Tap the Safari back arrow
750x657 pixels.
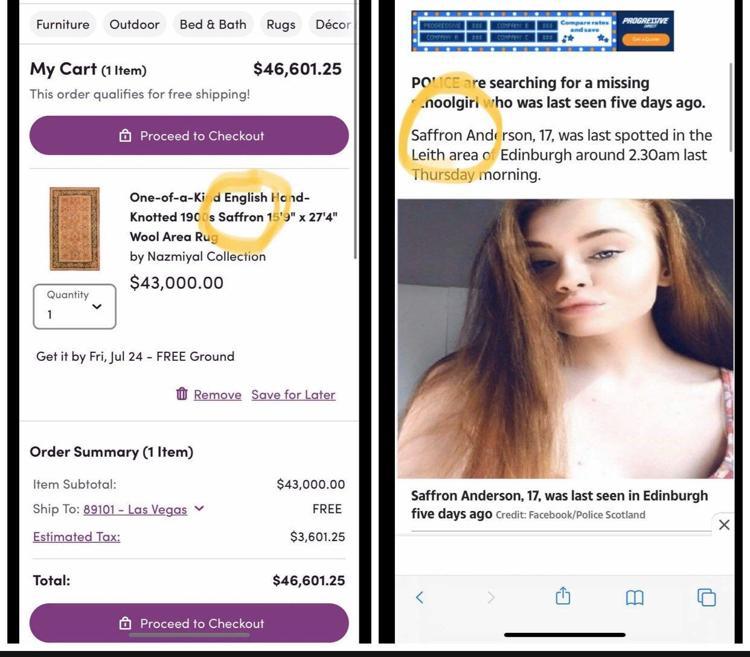[419, 597]
